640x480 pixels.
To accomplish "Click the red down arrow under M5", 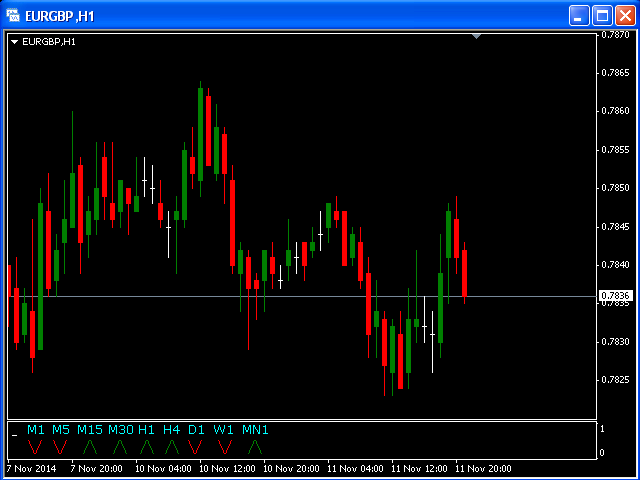I will [61, 447].
